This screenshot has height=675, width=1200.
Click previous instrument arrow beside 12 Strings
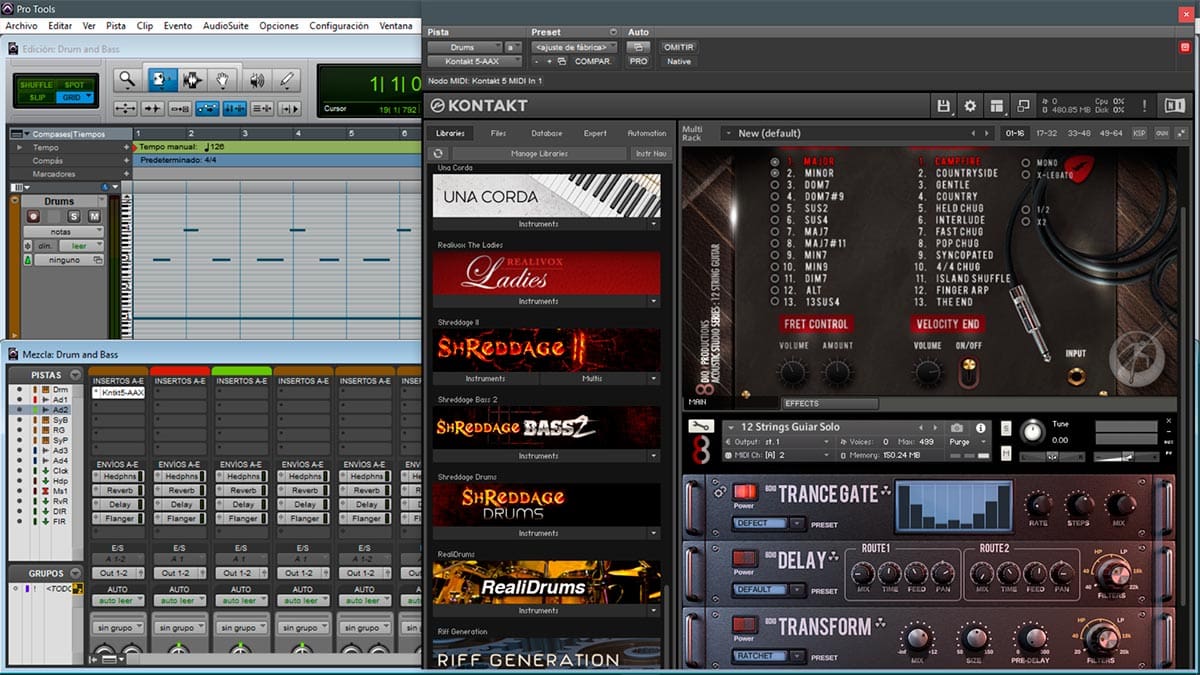[920, 427]
